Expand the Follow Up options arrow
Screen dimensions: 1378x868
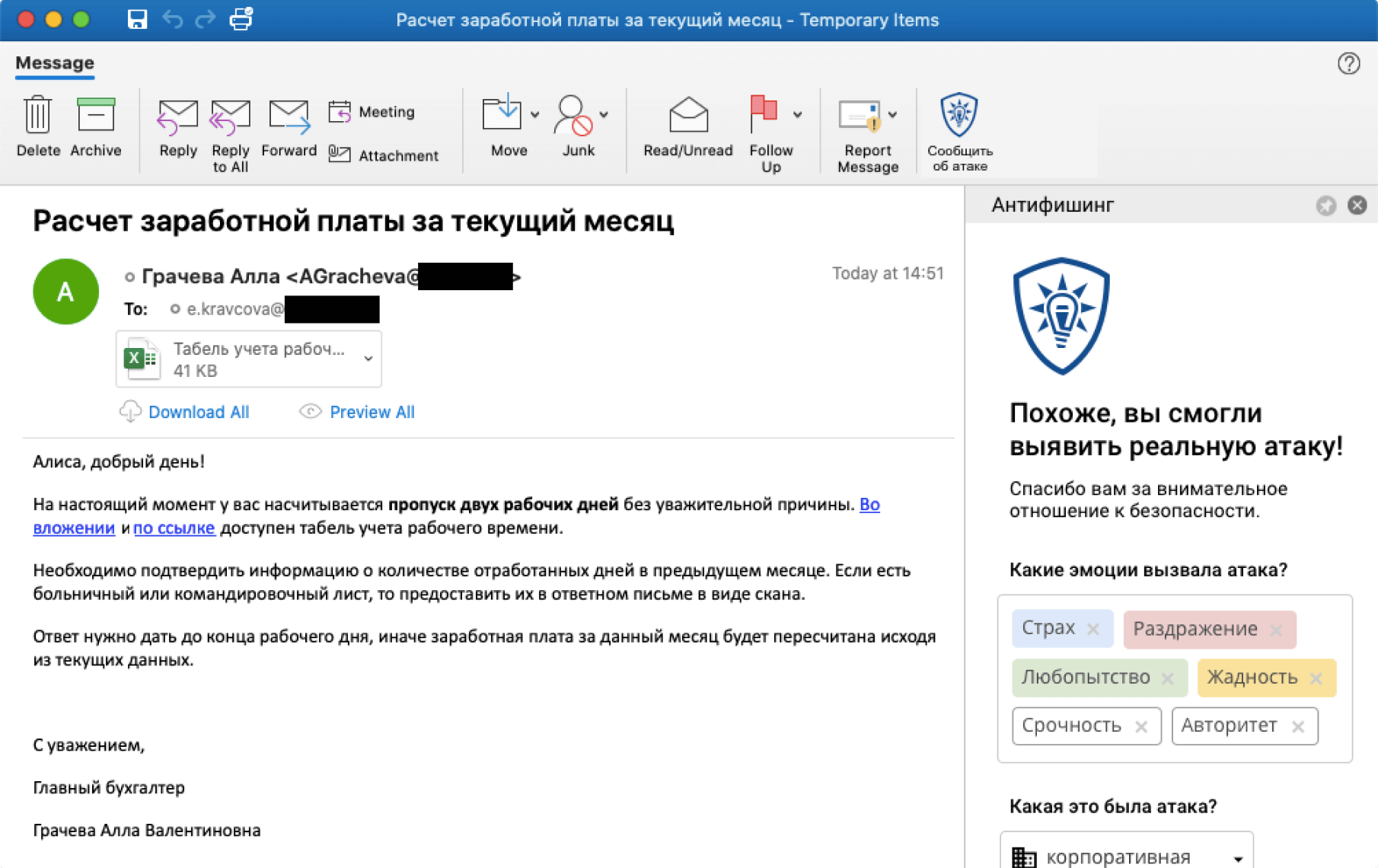(x=797, y=114)
